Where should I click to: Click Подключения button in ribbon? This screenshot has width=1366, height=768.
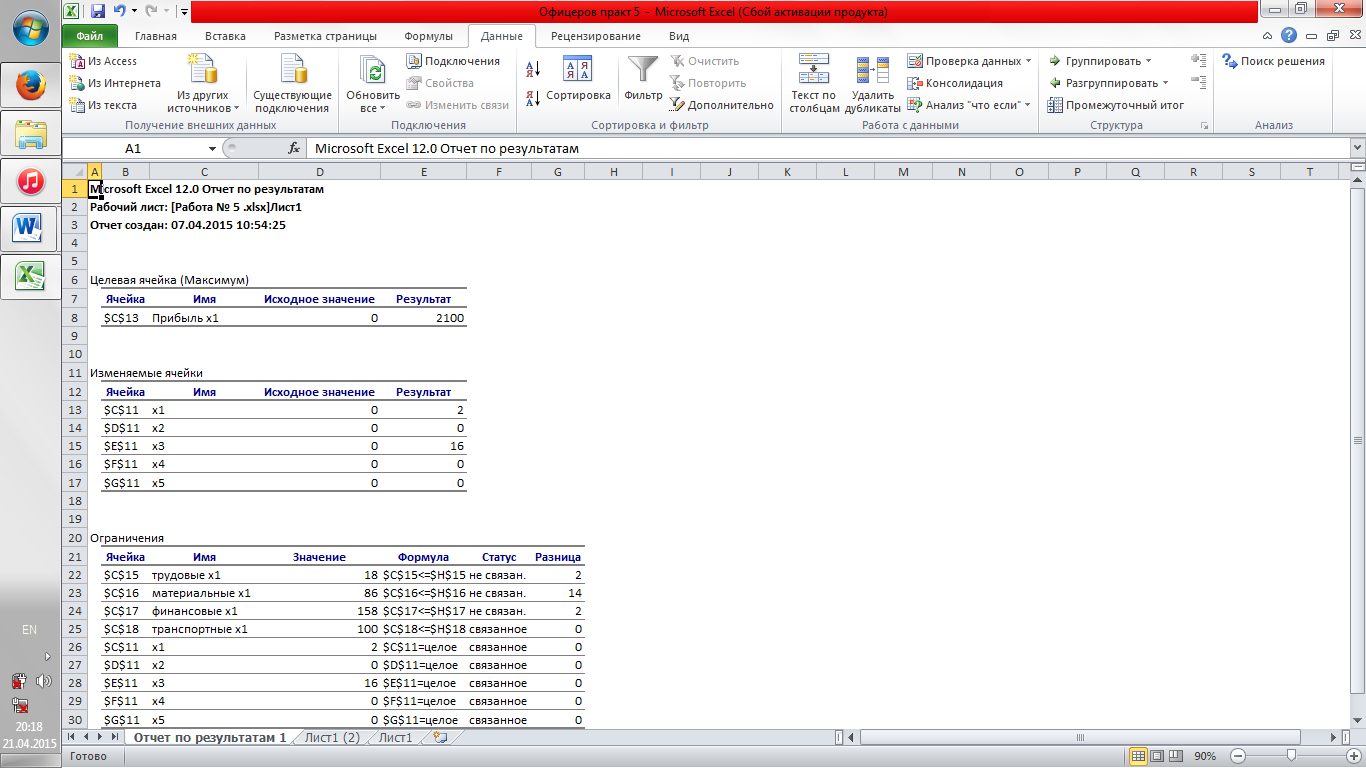point(453,61)
